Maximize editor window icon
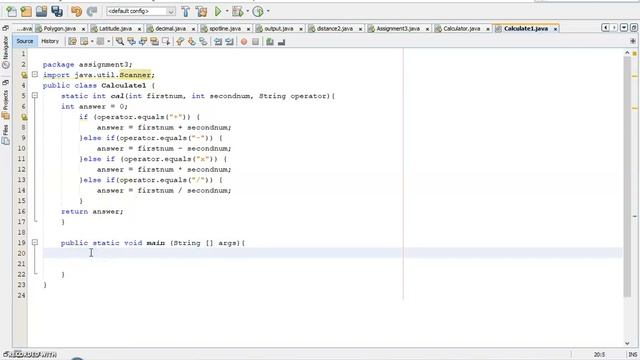This screenshot has width=640, height=360. tap(633, 28)
